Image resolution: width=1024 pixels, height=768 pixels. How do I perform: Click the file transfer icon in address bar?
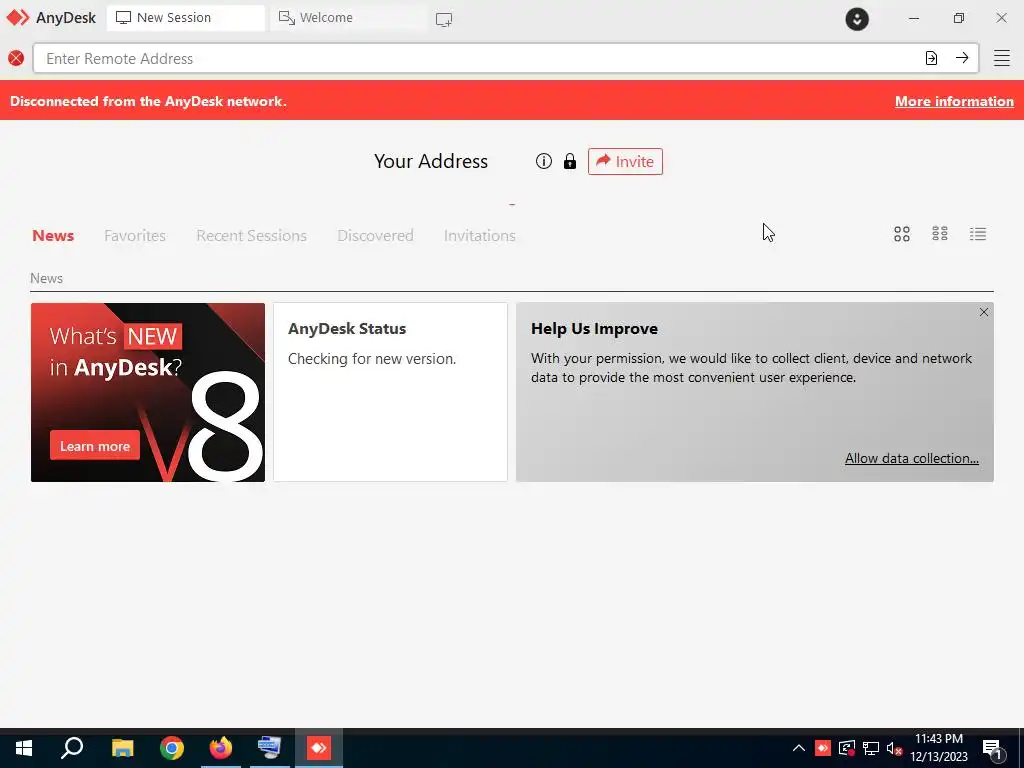point(931,58)
